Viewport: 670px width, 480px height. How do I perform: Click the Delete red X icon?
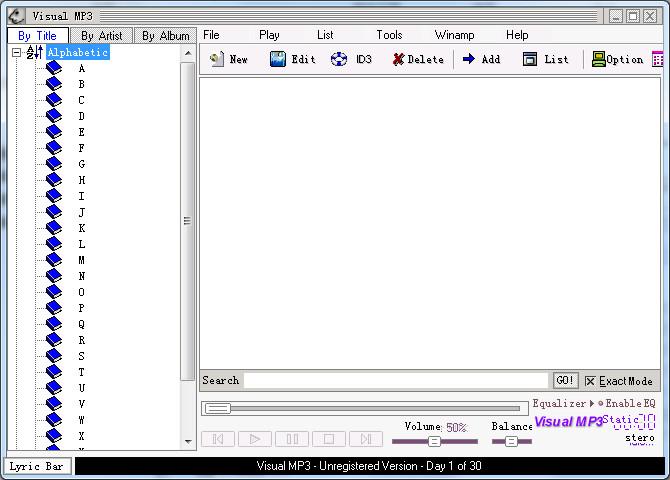(398, 59)
